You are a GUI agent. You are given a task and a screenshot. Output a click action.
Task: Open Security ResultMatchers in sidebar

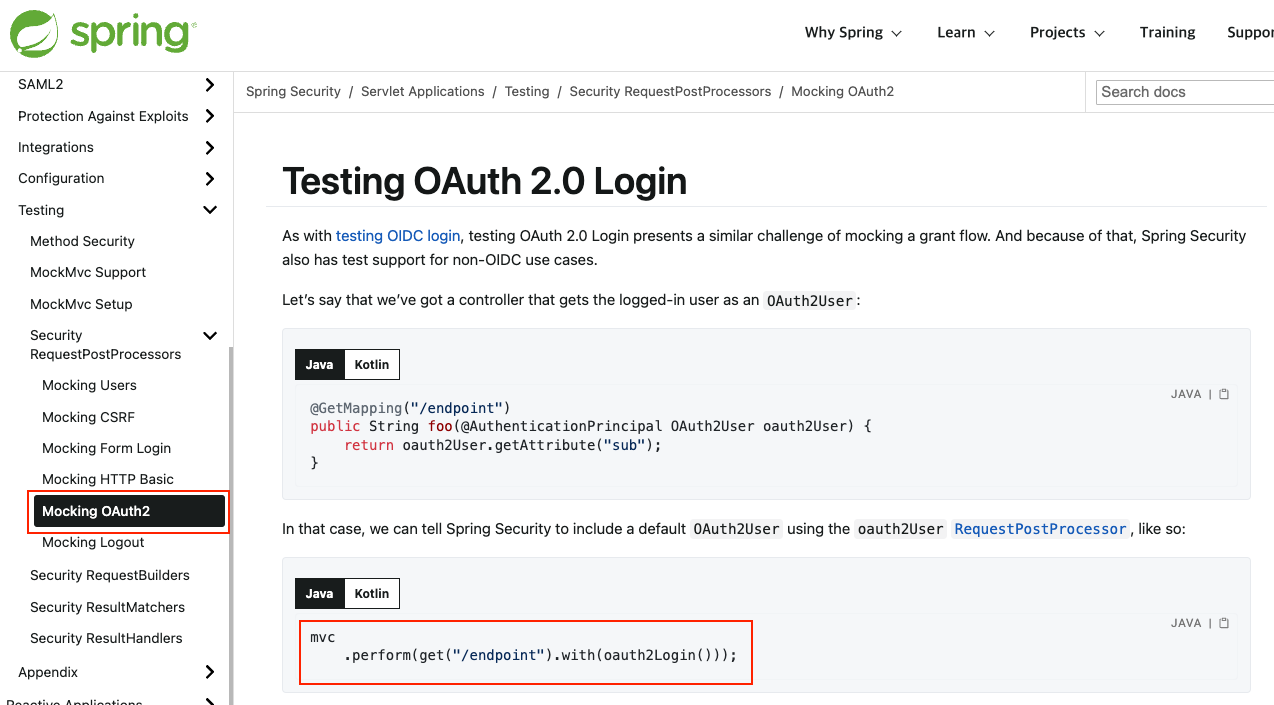pos(107,607)
